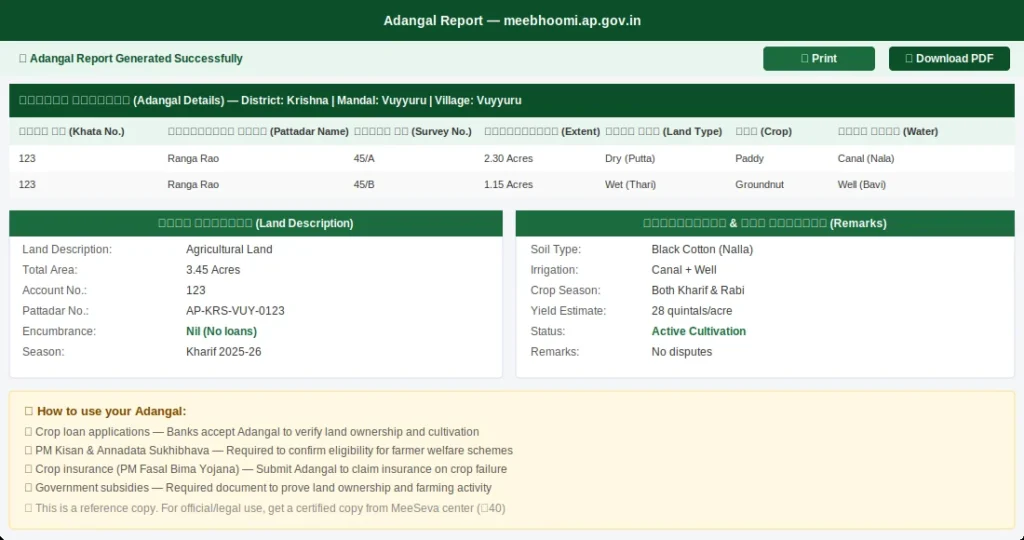Click the Extent column header
Viewport: 1024px width, 540px height.
[542, 131]
